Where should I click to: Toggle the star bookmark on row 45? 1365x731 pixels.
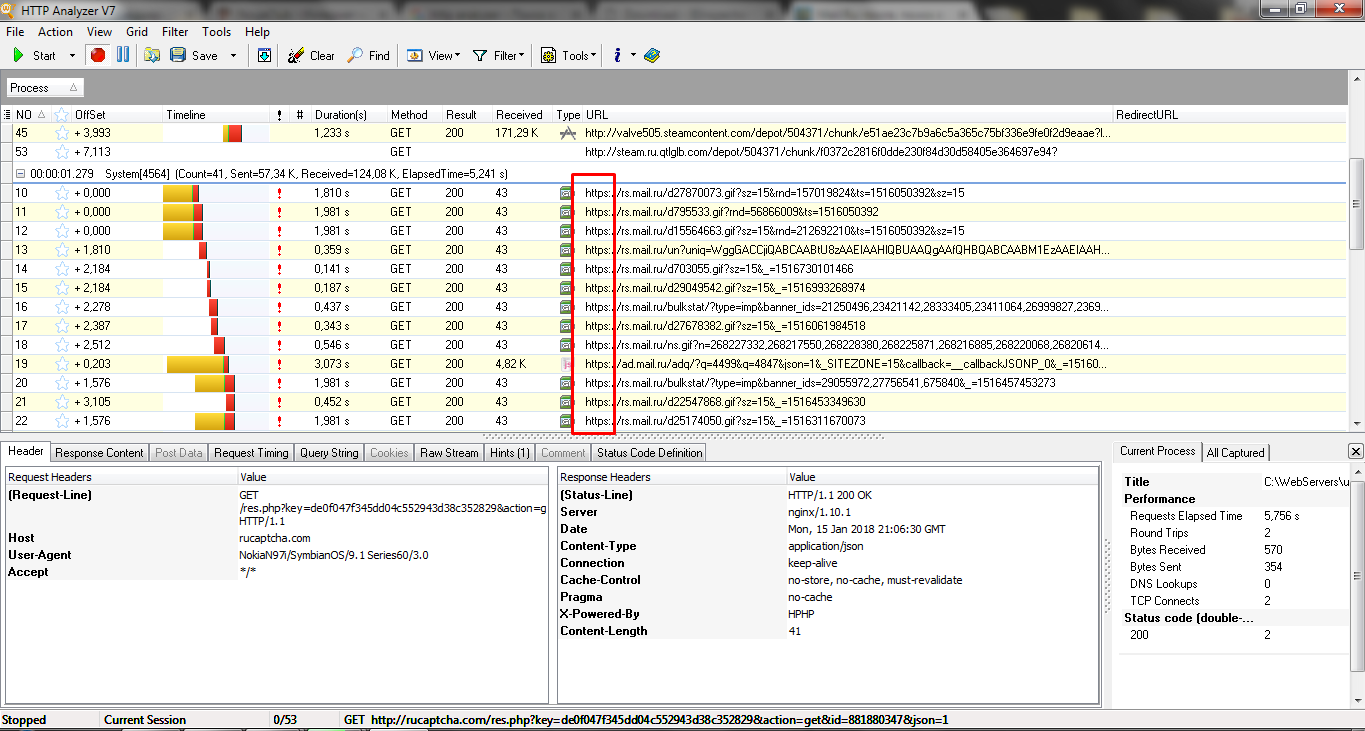coord(62,133)
